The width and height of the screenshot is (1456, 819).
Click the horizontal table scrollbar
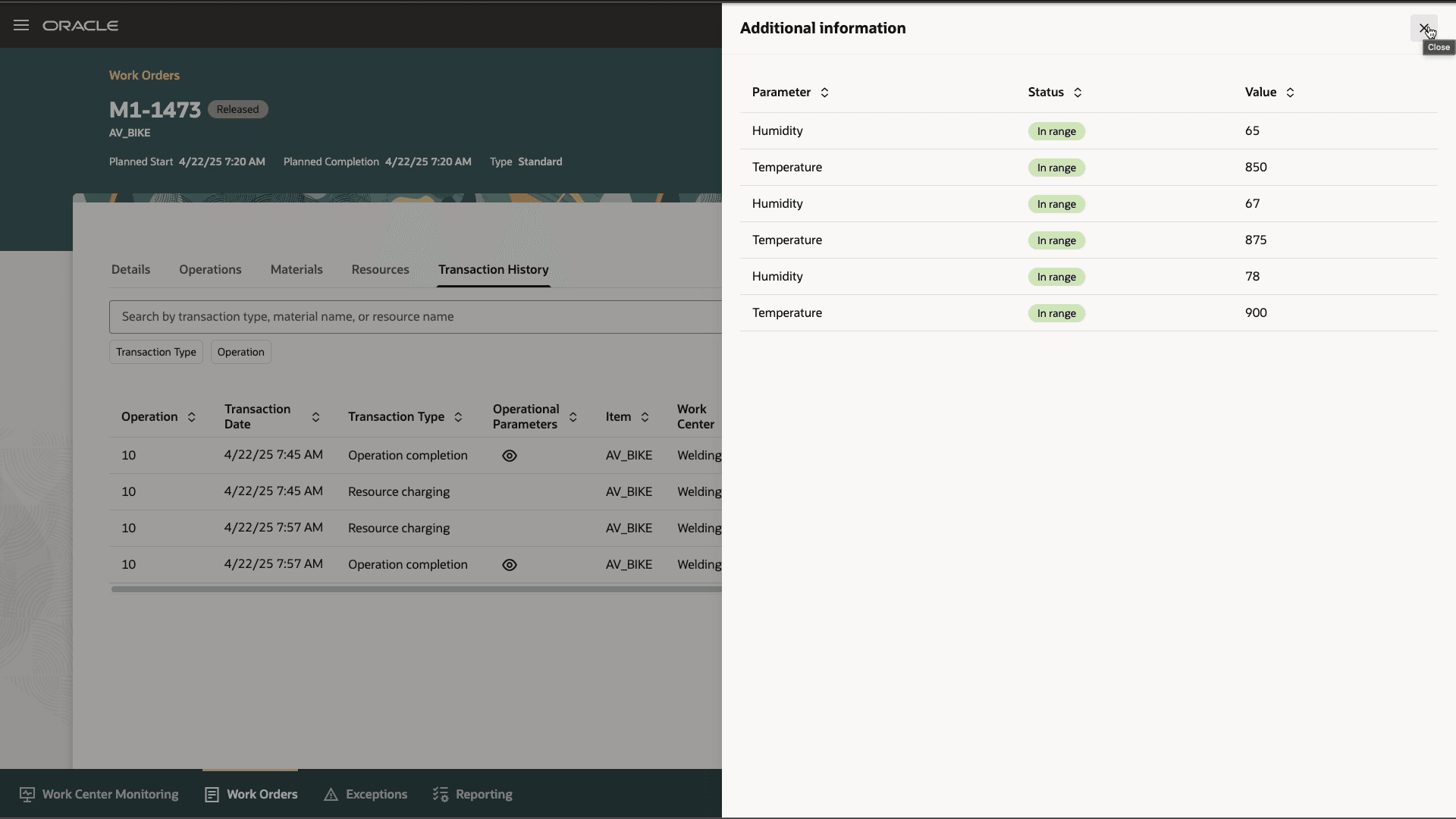[x=416, y=589]
